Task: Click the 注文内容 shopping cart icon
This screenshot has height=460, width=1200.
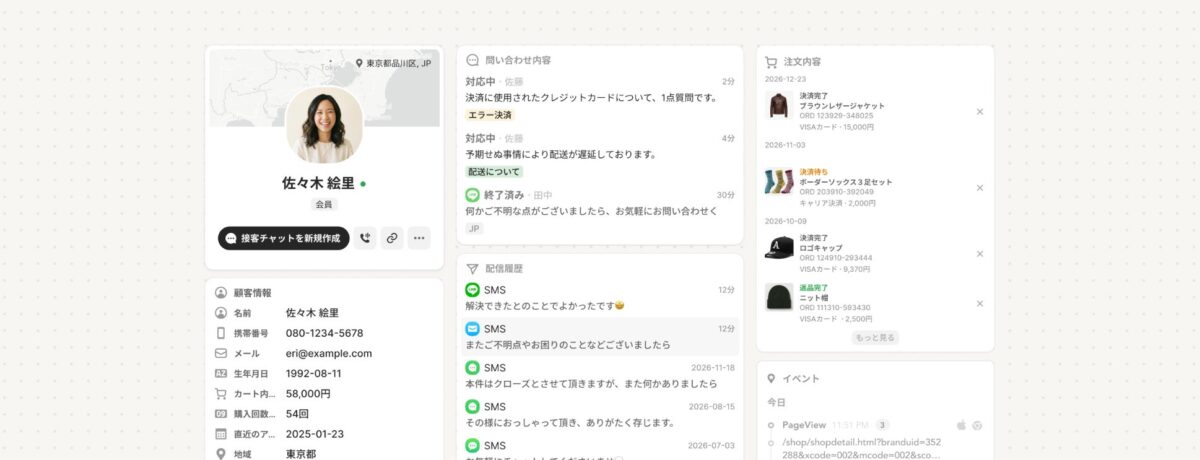Action: [x=771, y=61]
